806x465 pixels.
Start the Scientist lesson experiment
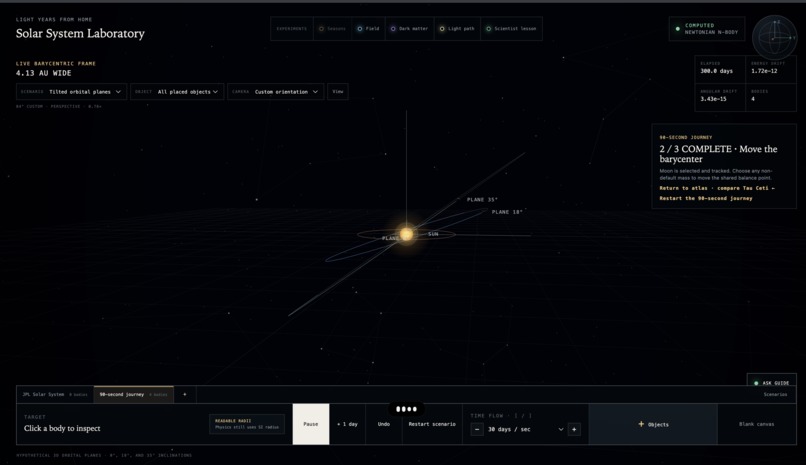(511, 29)
